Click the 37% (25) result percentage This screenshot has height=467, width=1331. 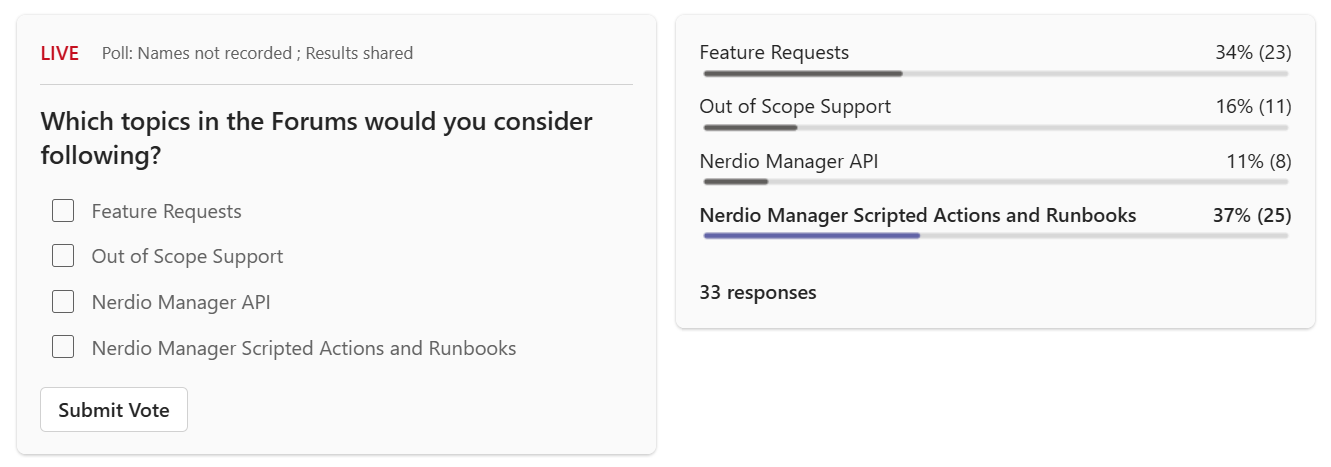(x=1252, y=215)
